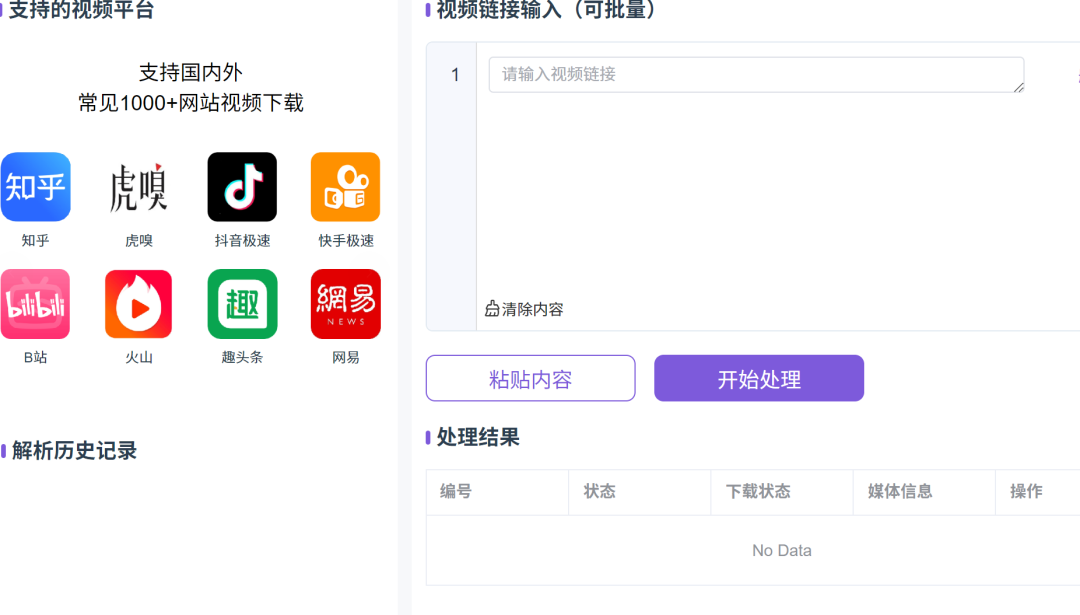Click the 操作 column header
The height and width of the screenshot is (615, 1080).
click(1026, 491)
